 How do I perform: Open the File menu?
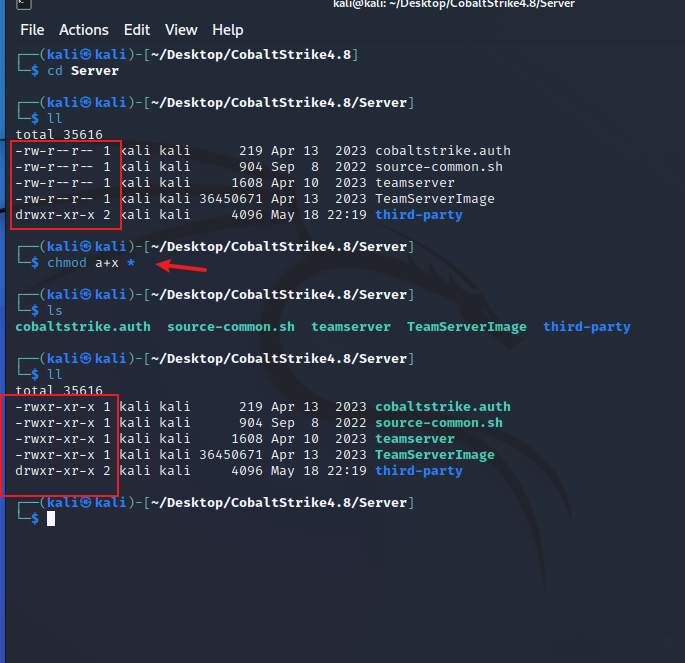pyautogui.click(x=32, y=30)
